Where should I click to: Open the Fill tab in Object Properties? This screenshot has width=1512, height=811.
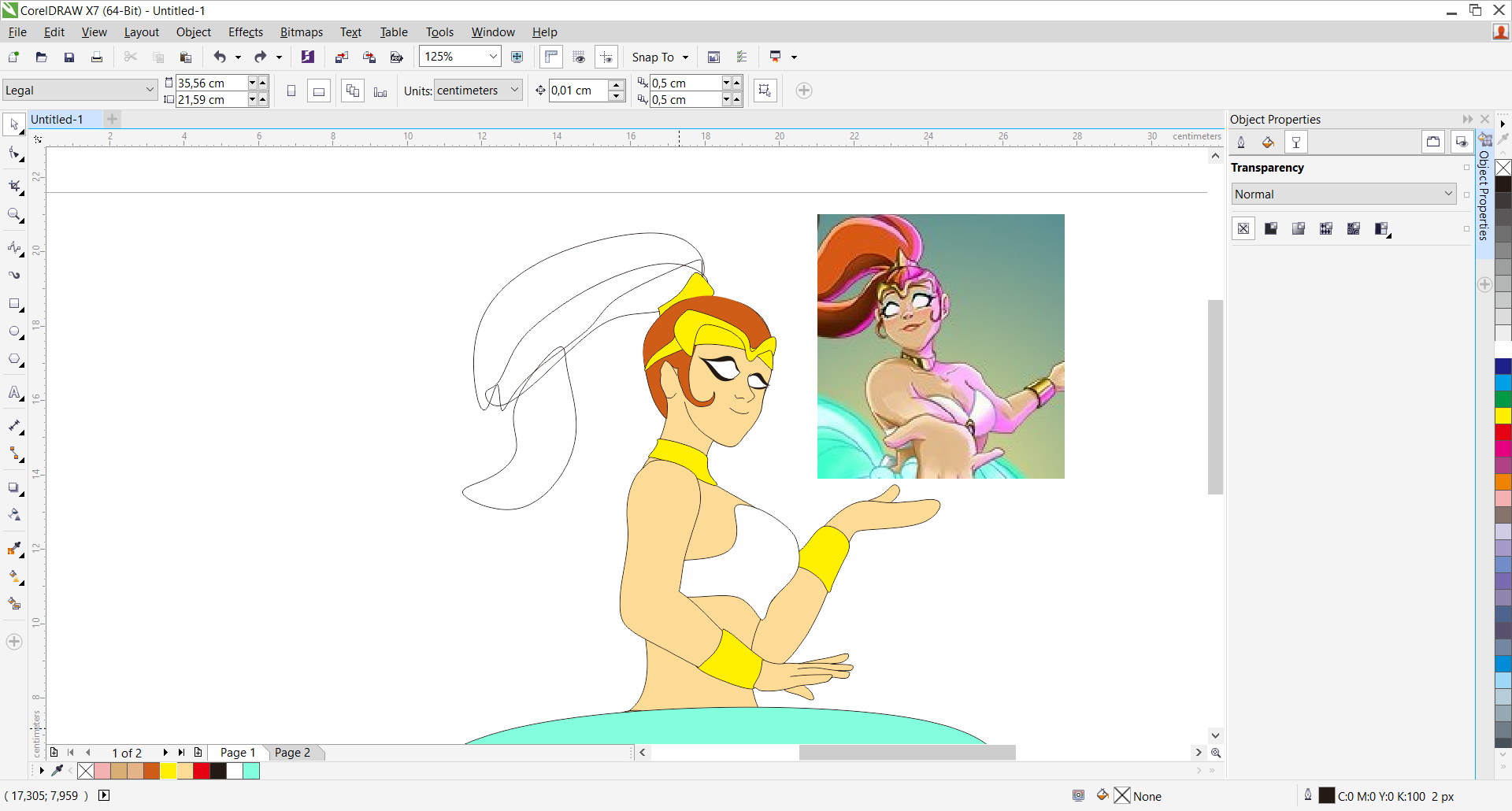1268,143
